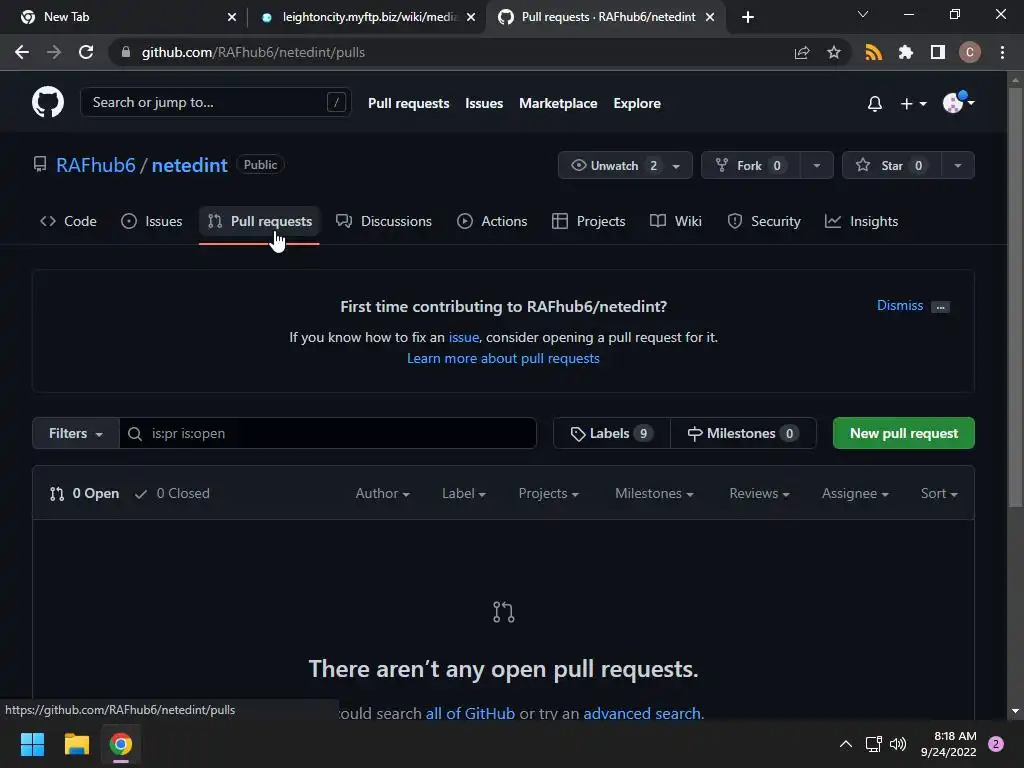The image size is (1024, 768).
Task: Open the notifications bell
Action: pyautogui.click(x=874, y=103)
